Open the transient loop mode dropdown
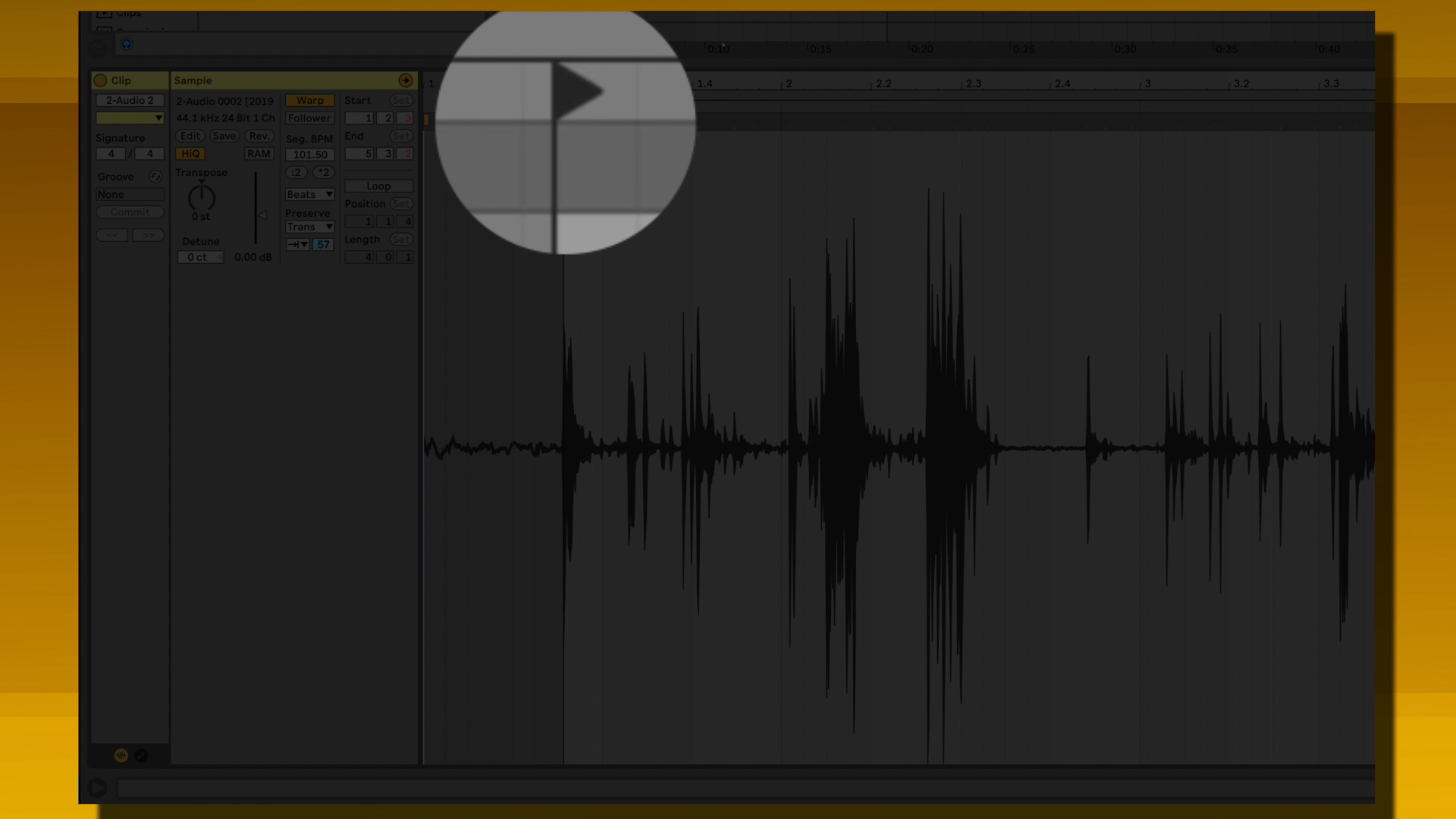 [x=297, y=244]
